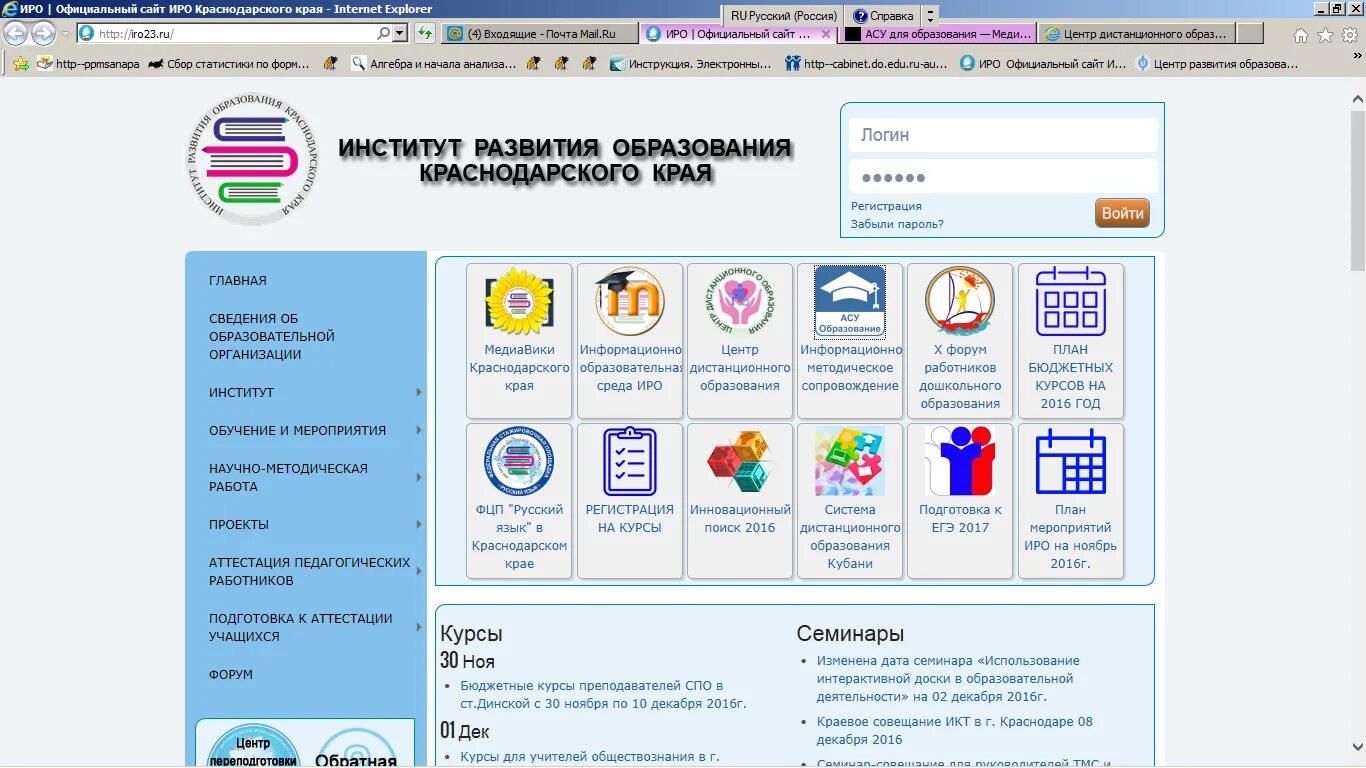The height and width of the screenshot is (768, 1366).
Task: Open X форум работников дошкольного образования tile
Action: tap(959, 340)
